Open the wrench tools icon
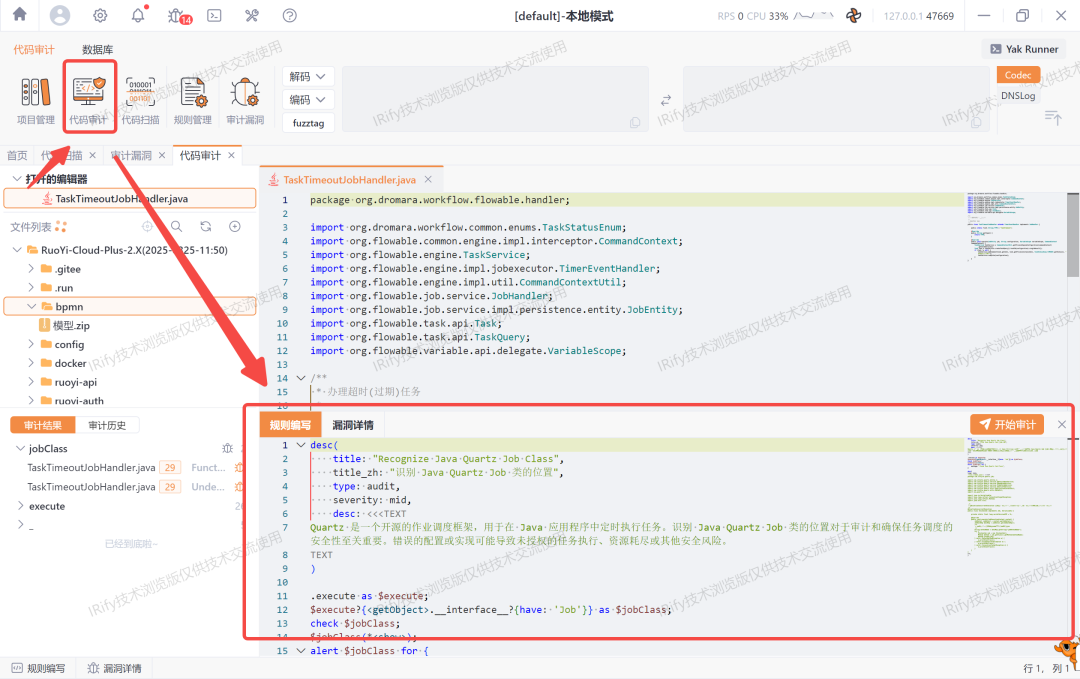Viewport: 1080px width, 679px height. (x=252, y=15)
